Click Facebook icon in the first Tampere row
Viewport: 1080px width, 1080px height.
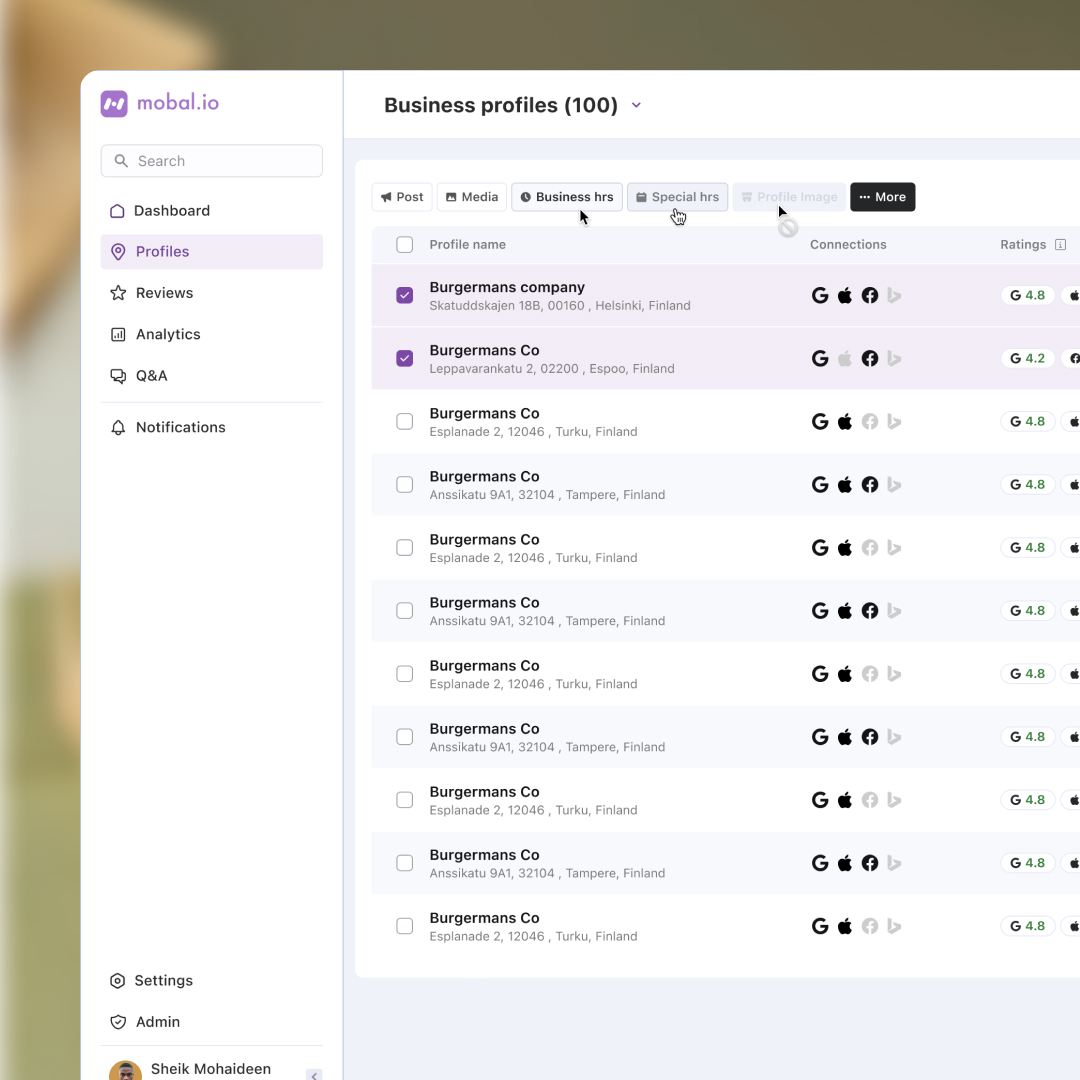tap(870, 484)
